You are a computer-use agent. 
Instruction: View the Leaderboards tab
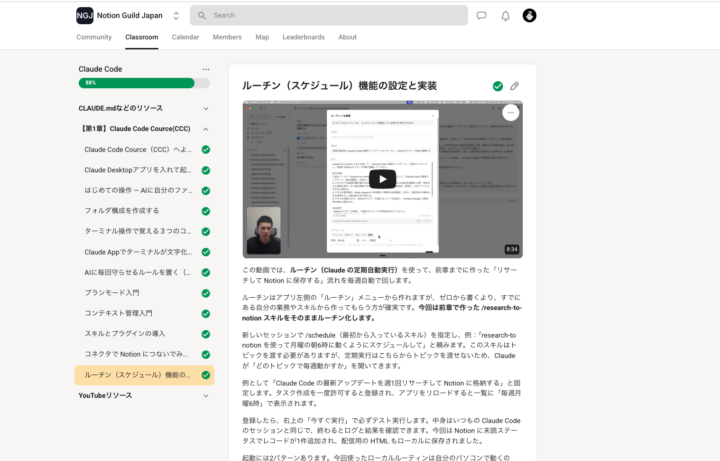point(304,37)
